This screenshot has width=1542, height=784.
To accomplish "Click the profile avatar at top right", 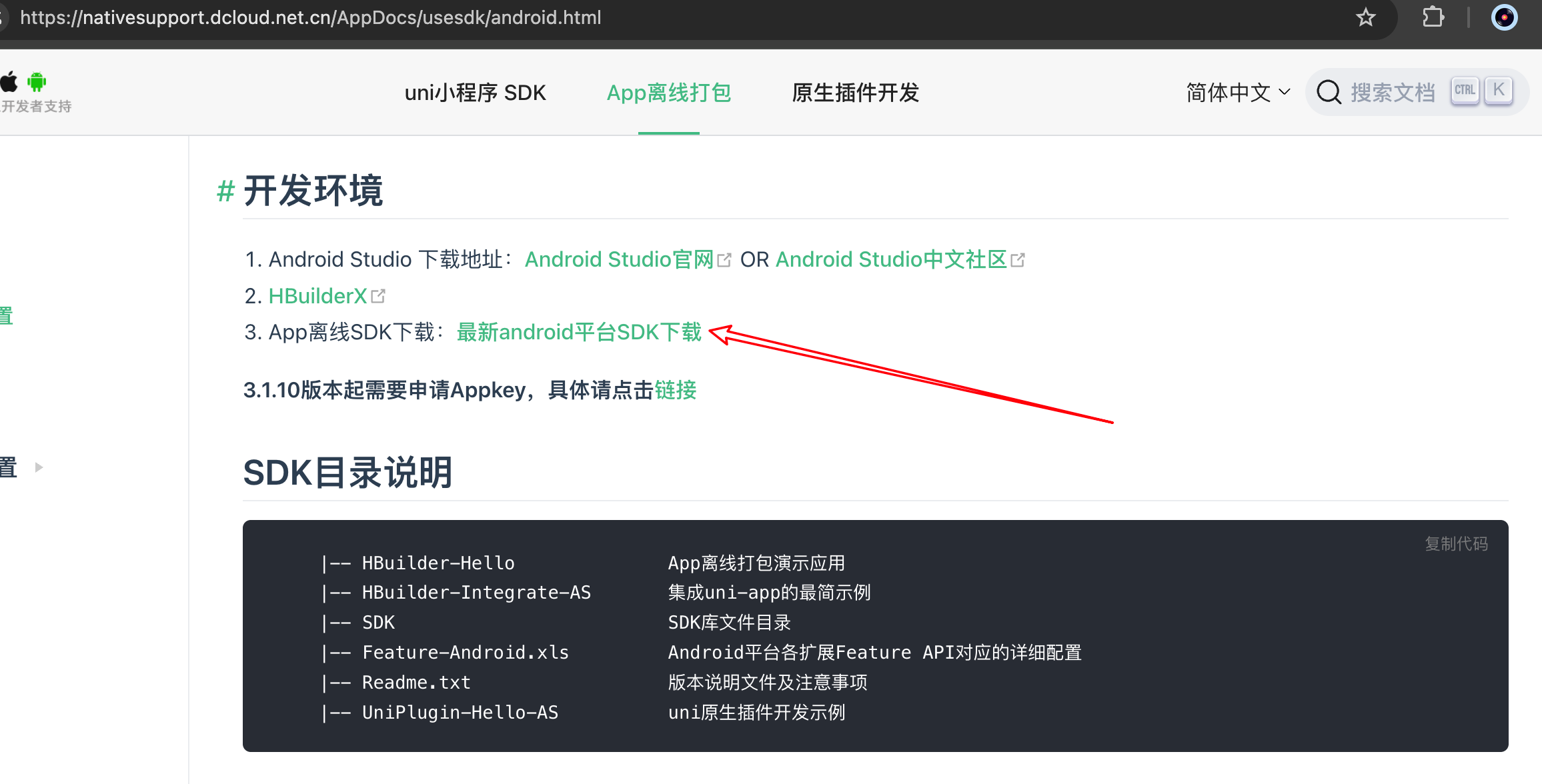I will tap(1504, 18).
